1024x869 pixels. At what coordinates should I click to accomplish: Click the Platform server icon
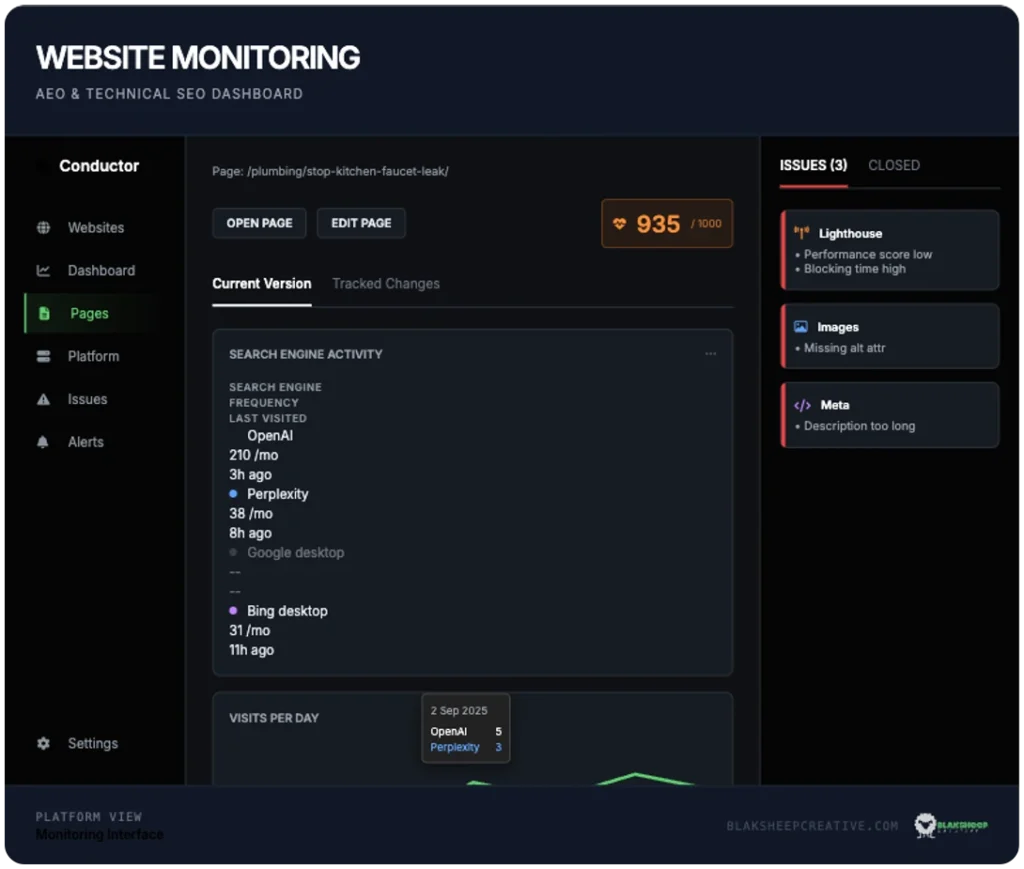pos(43,356)
